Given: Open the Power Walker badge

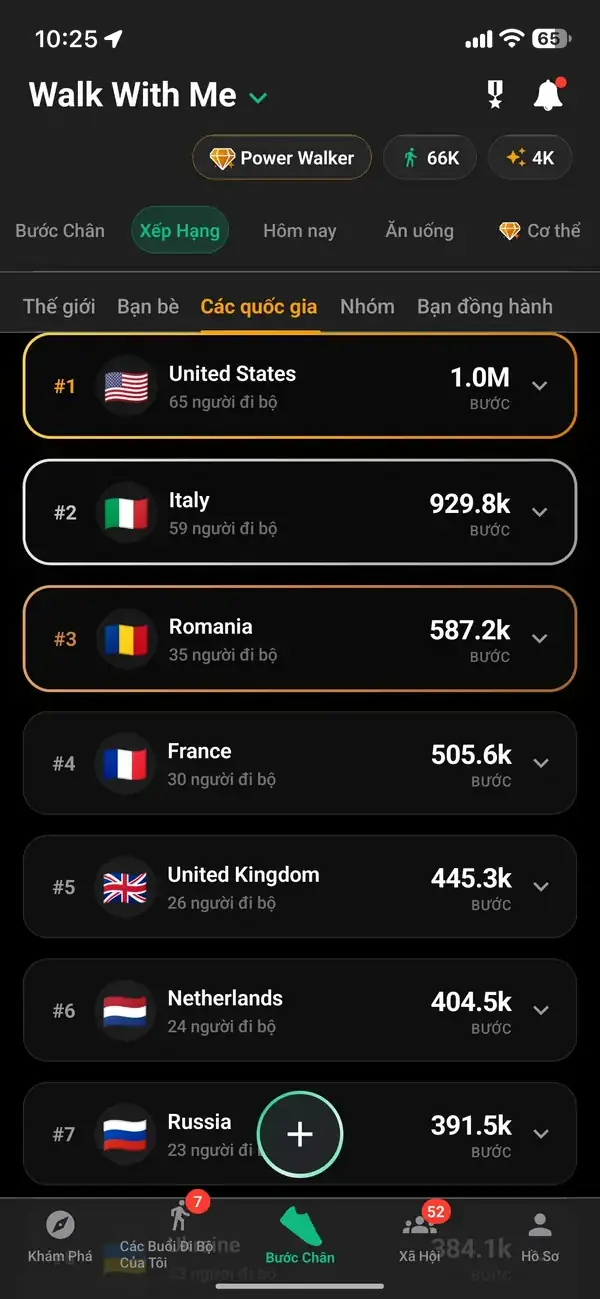Looking at the screenshot, I should (x=282, y=158).
